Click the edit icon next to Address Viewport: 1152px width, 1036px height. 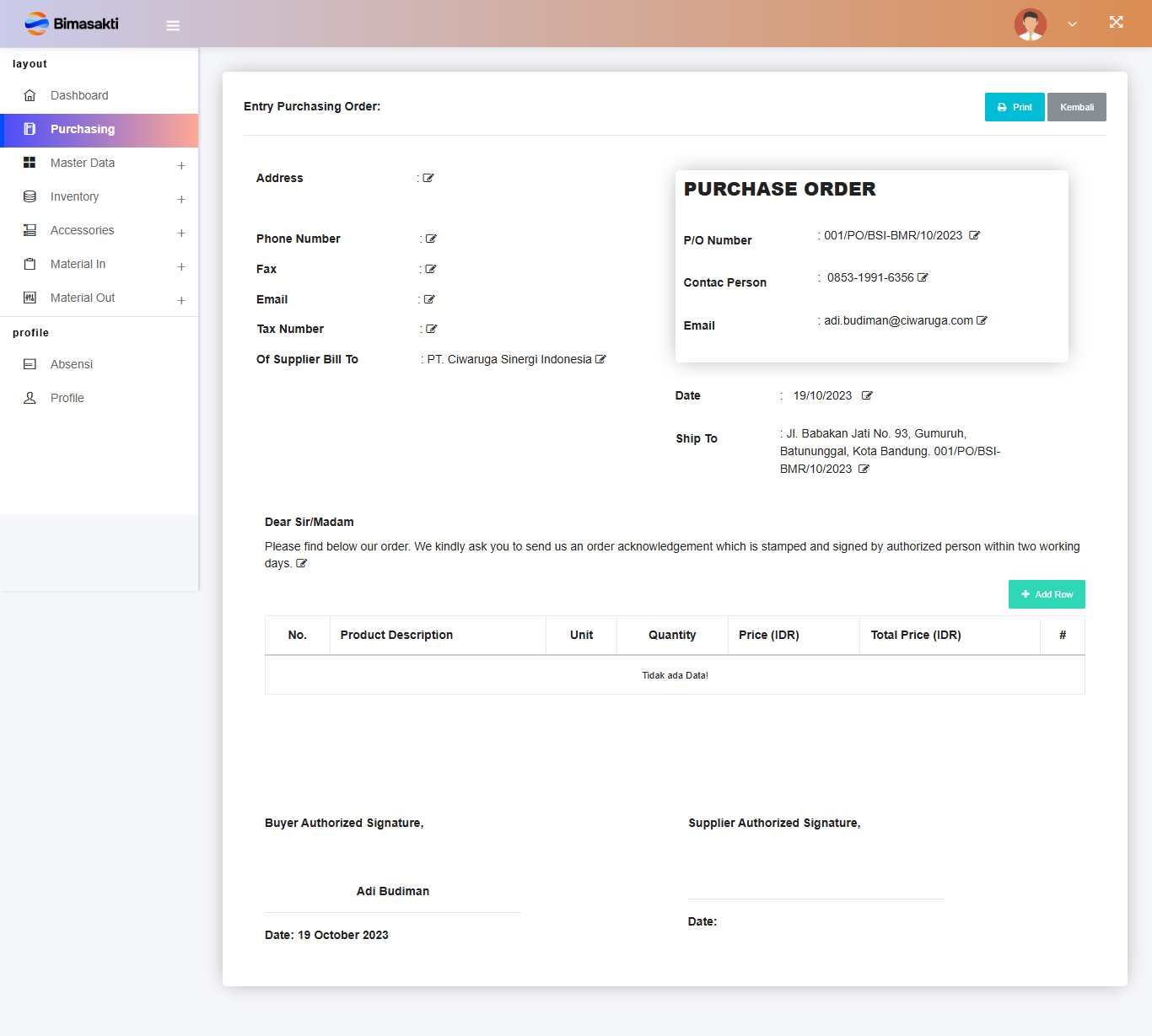point(428,178)
